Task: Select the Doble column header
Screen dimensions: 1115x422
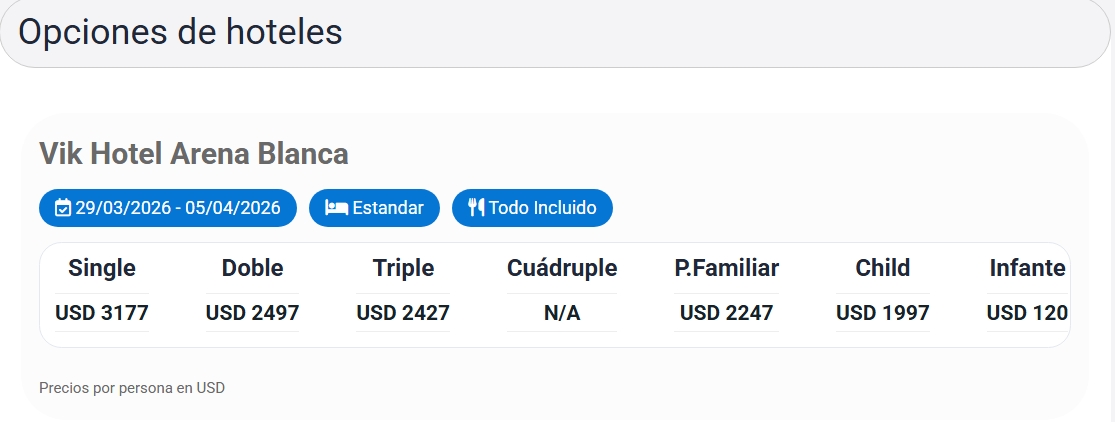Action: point(252,268)
